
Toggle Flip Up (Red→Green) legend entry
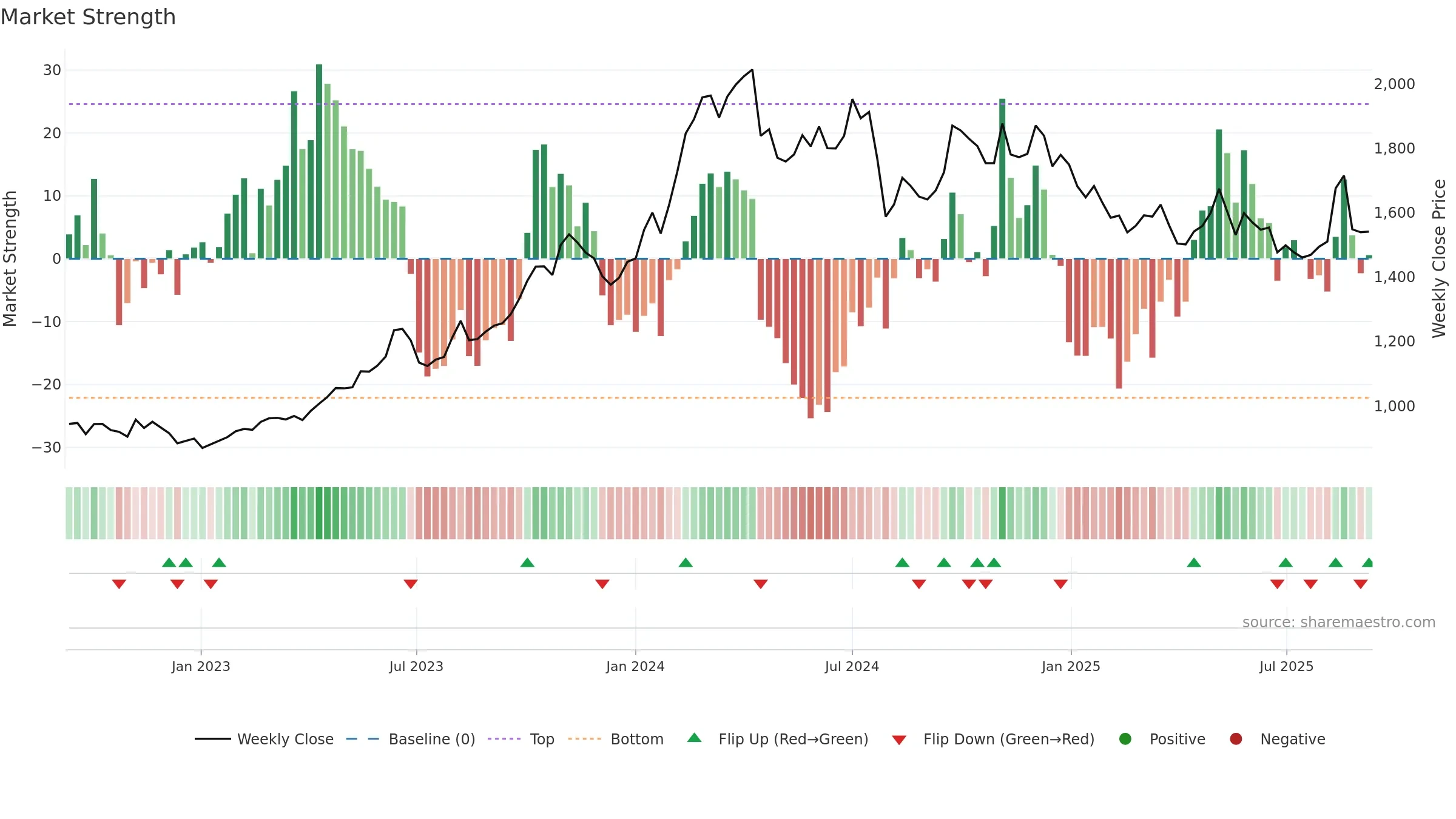click(778, 739)
